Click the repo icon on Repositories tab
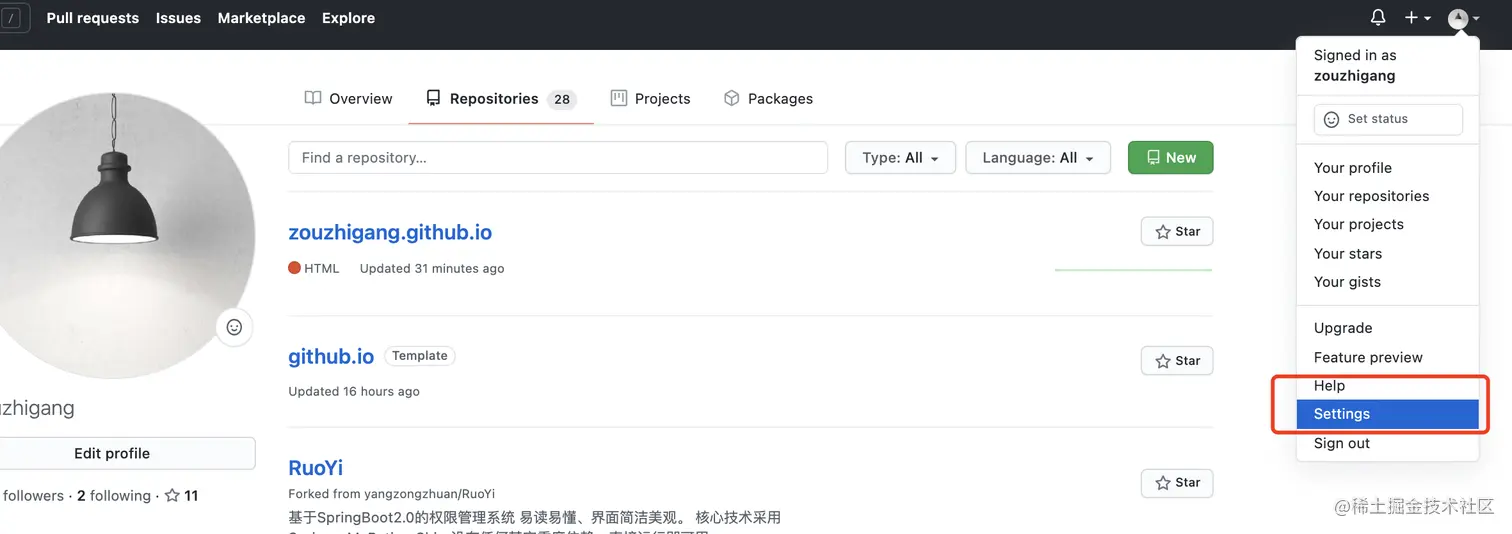This screenshot has height=534, width=1512. pyautogui.click(x=433, y=98)
